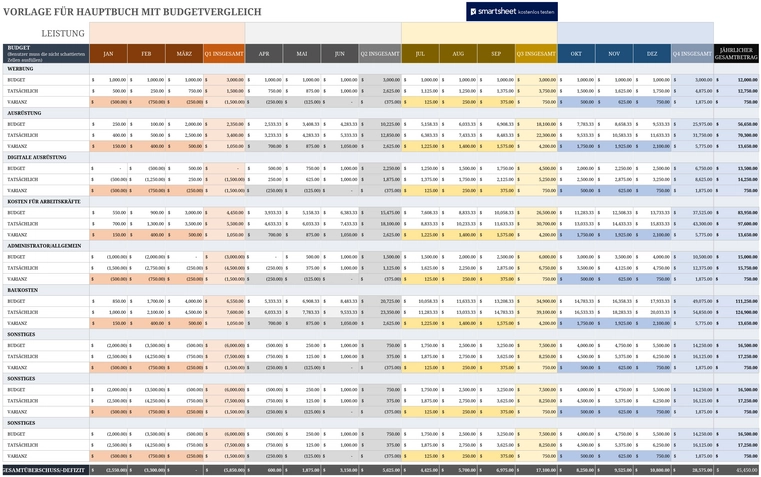Select AUSRÜSTUNG budget Q1 total 2,350.00

(x=224, y=124)
